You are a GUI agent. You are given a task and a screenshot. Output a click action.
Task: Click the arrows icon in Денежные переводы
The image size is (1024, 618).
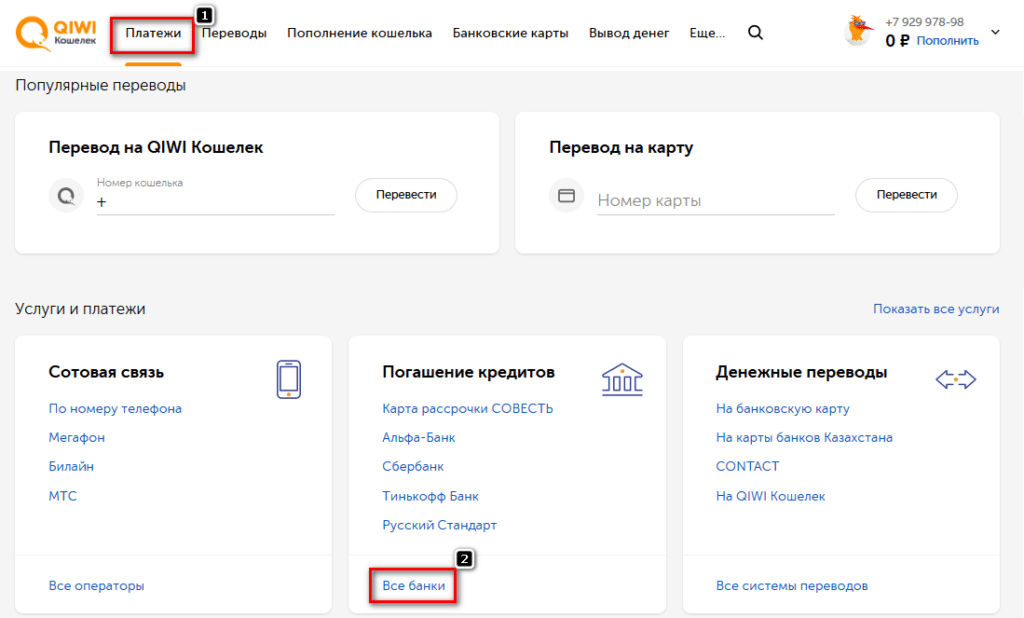[x=955, y=379]
